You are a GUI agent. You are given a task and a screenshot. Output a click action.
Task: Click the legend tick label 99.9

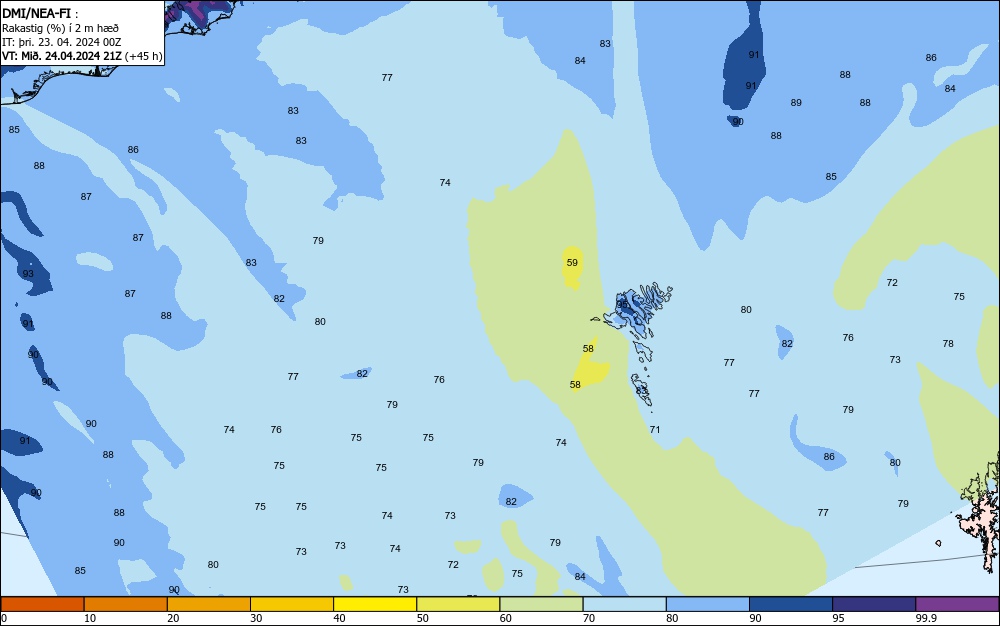[x=926, y=618]
